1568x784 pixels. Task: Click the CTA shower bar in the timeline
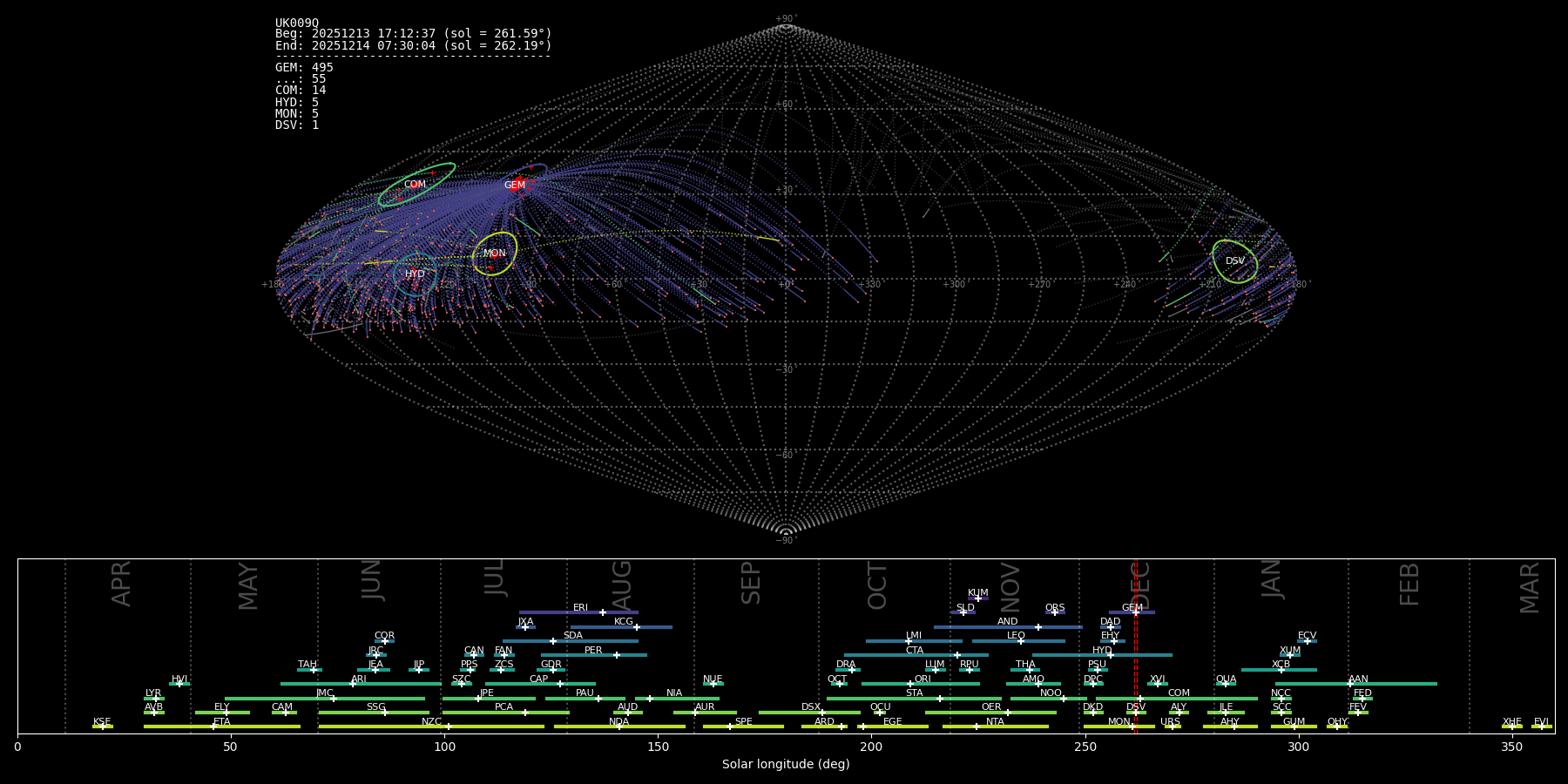[x=916, y=655]
